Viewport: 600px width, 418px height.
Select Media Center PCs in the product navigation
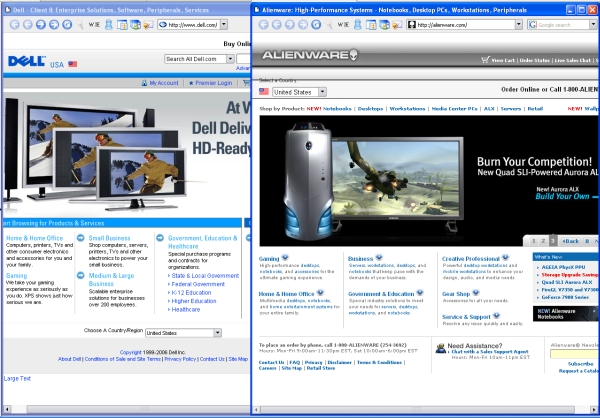pyautogui.click(x=455, y=107)
